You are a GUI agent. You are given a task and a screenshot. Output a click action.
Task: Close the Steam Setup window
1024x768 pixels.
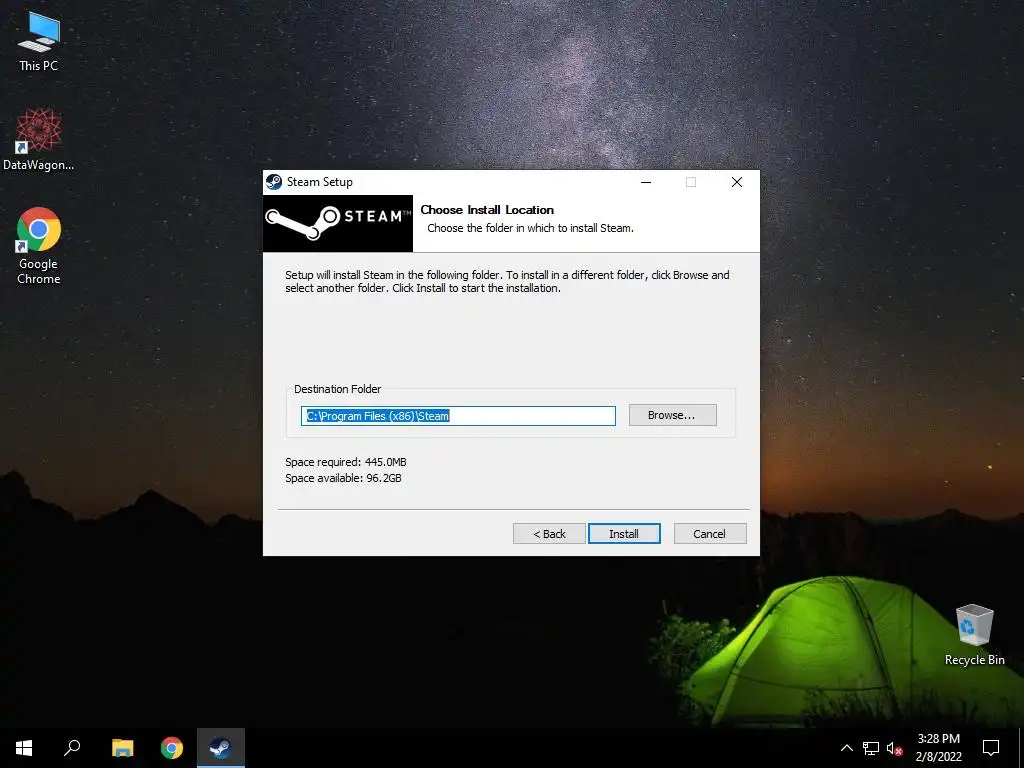point(737,182)
